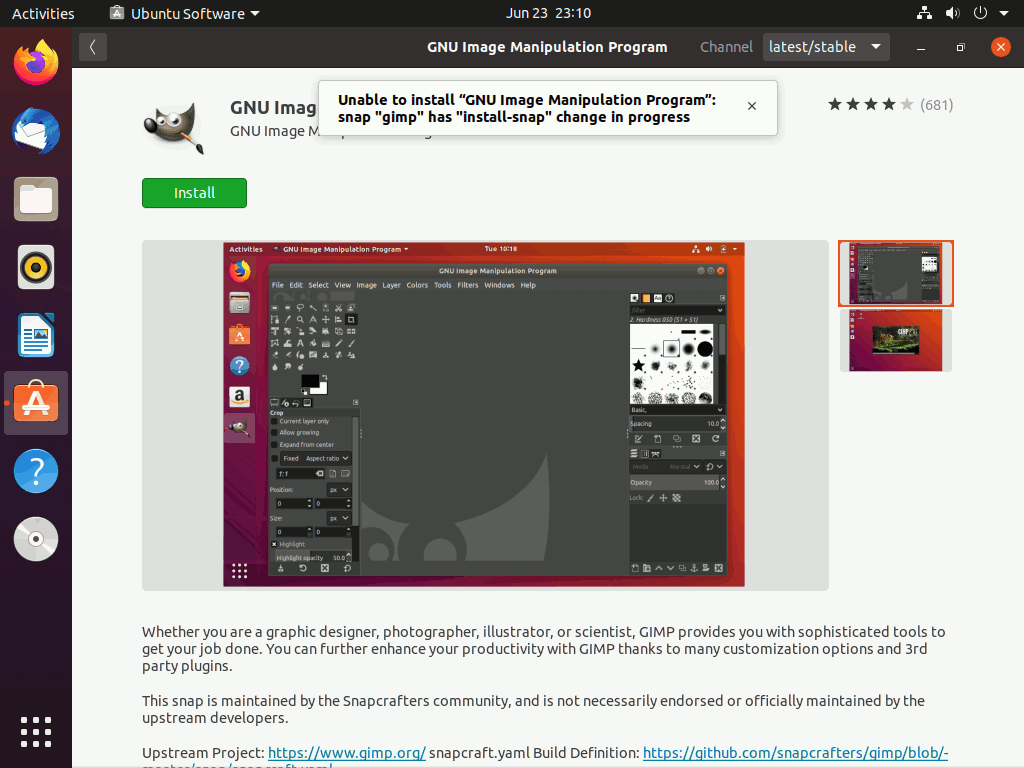Viewport: 1024px width, 768px height.
Task: Expand the system menu arrow
Action: tap(1004, 13)
